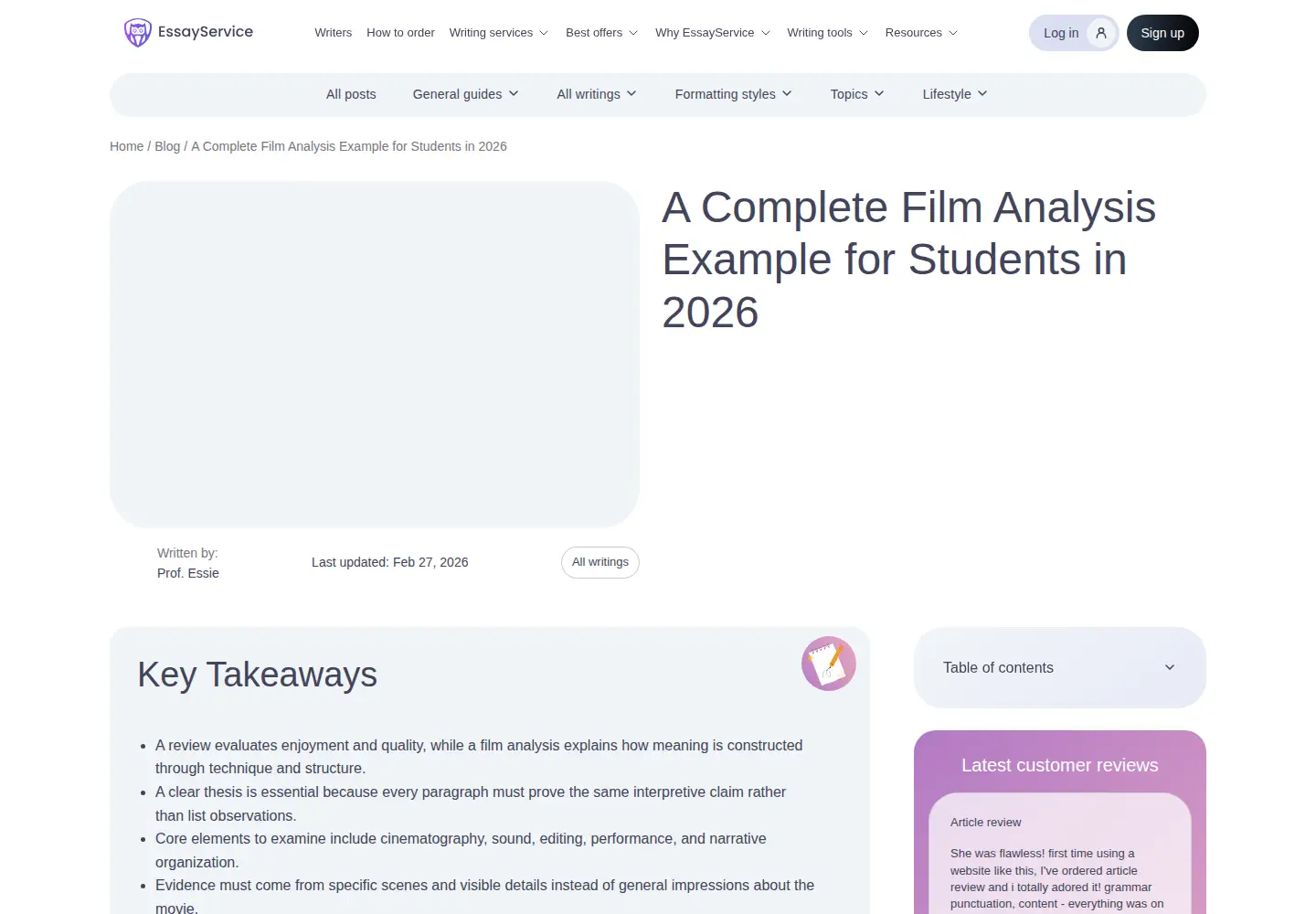The height and width of the screenshot is (914, 1316).
Task: Go to Home in breadcrumb
Action: click(126, 146)
